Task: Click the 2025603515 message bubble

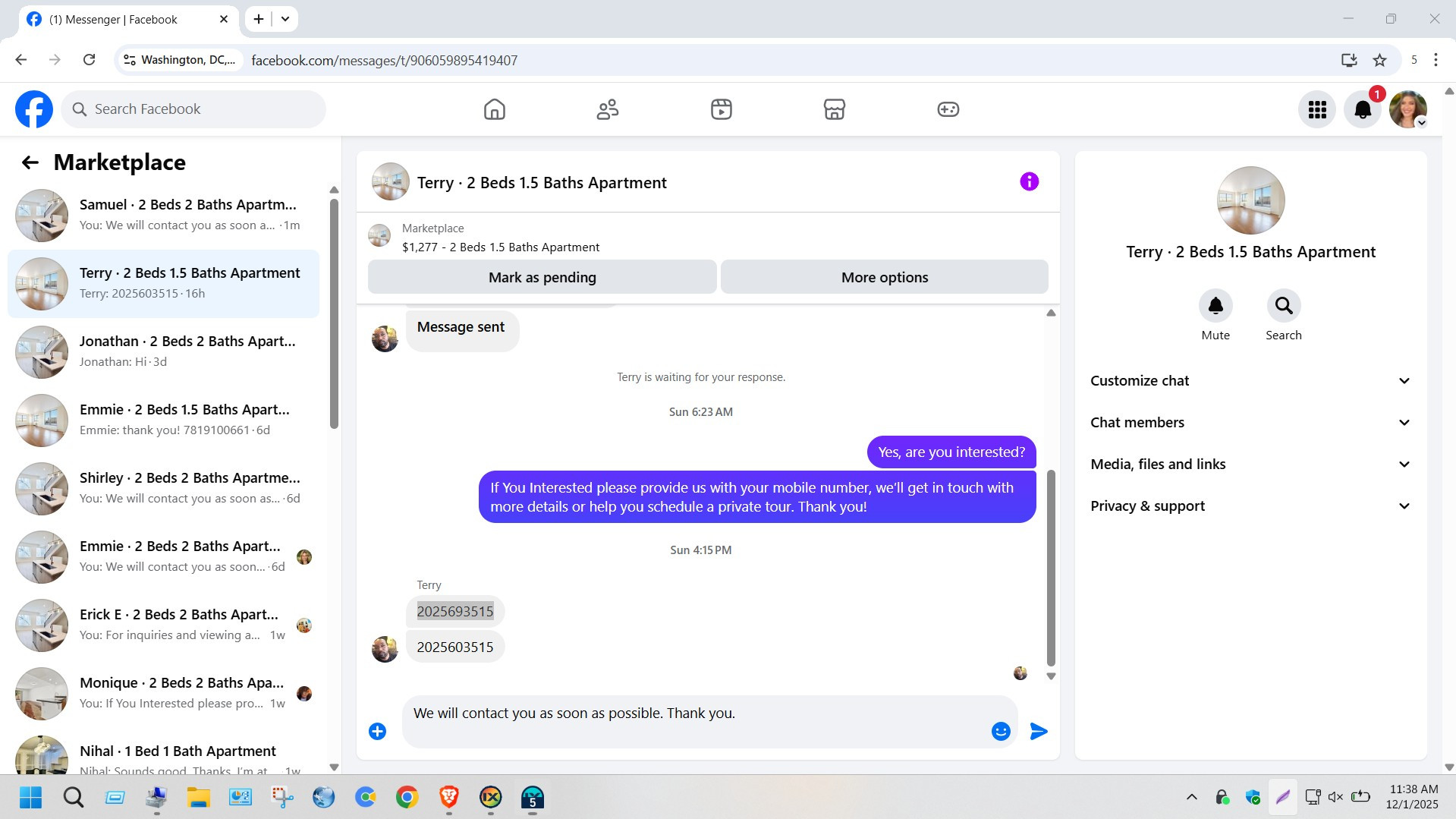Action: (455, 647)
